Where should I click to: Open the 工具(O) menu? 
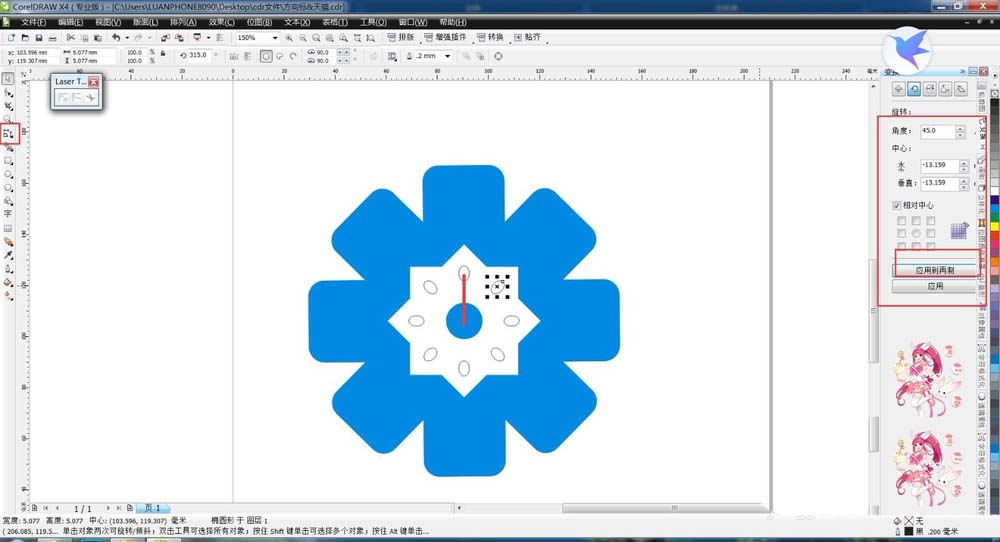click(x=373, y=22)
